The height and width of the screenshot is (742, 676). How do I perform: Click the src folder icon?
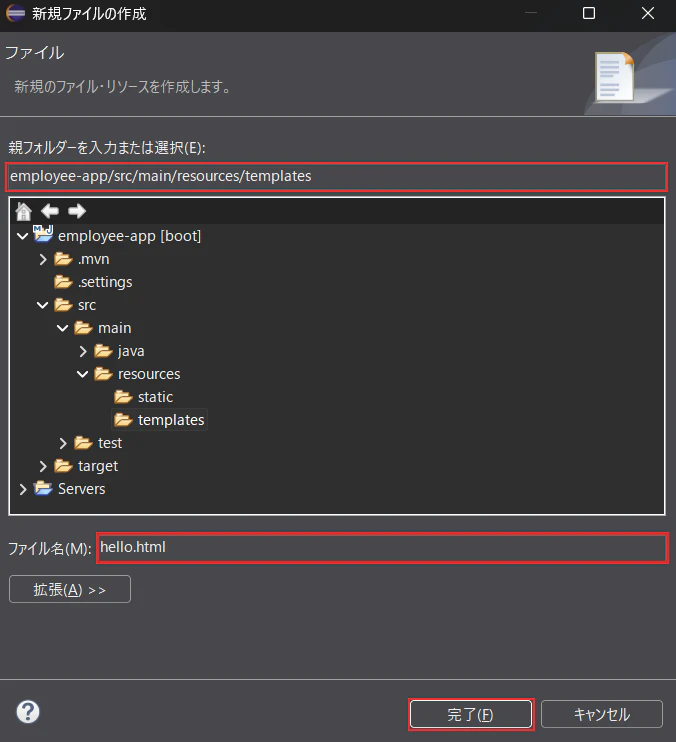[x=63, y=305]
